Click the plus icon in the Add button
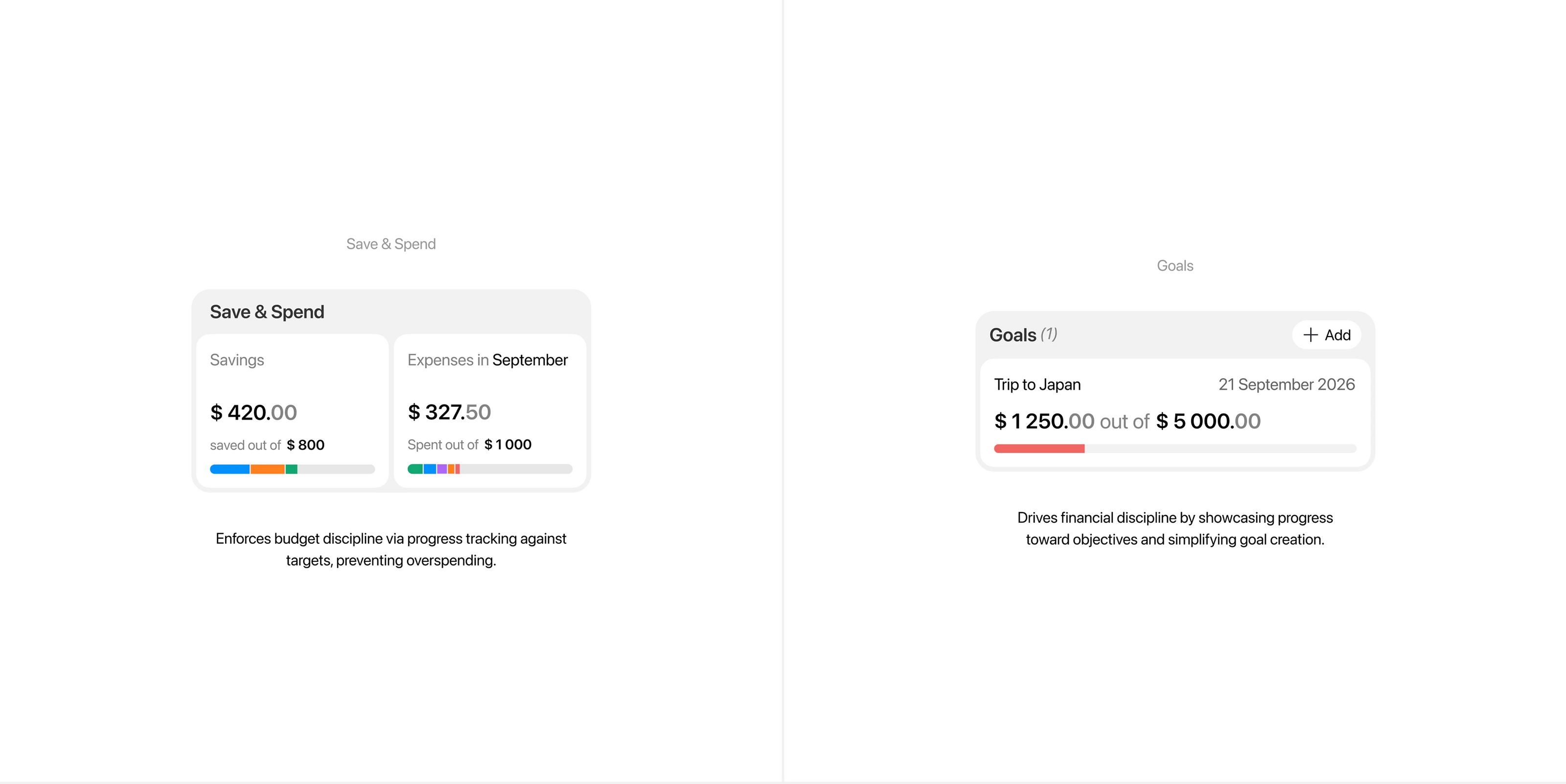This screenshot has height=784, width=1566. tap(1311, 335)
